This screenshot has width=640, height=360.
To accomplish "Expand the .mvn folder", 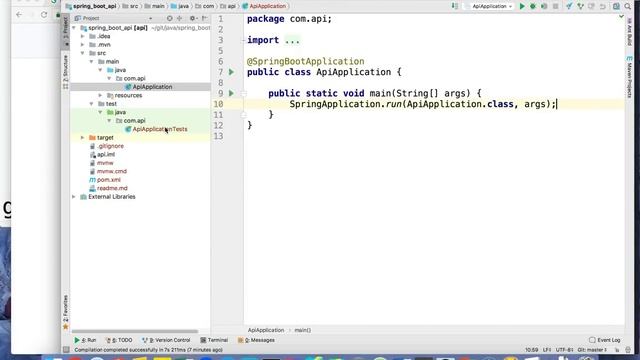I will tap(83, 45).
